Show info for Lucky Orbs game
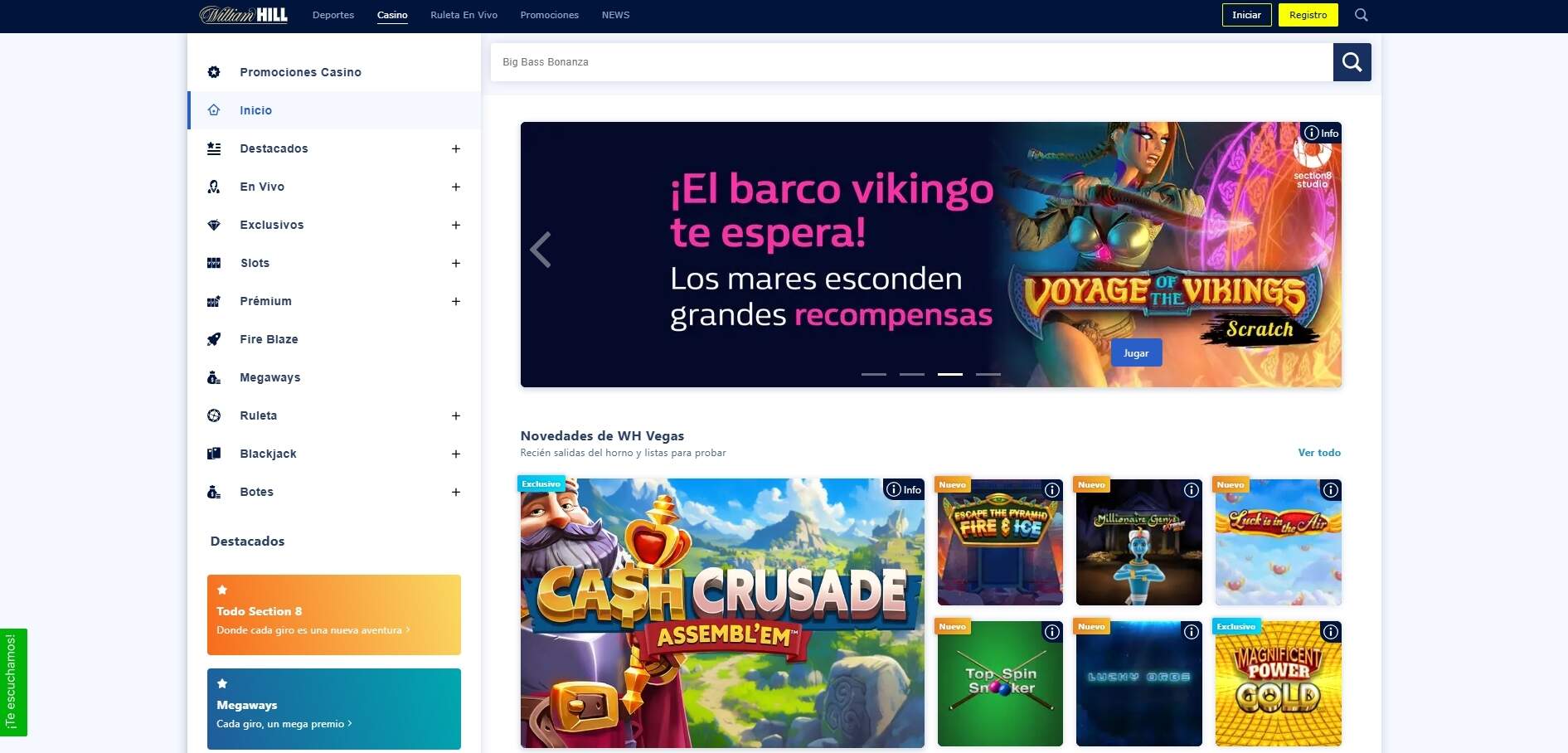This screenshot has width=1568, height=753. click(1192, 632)
